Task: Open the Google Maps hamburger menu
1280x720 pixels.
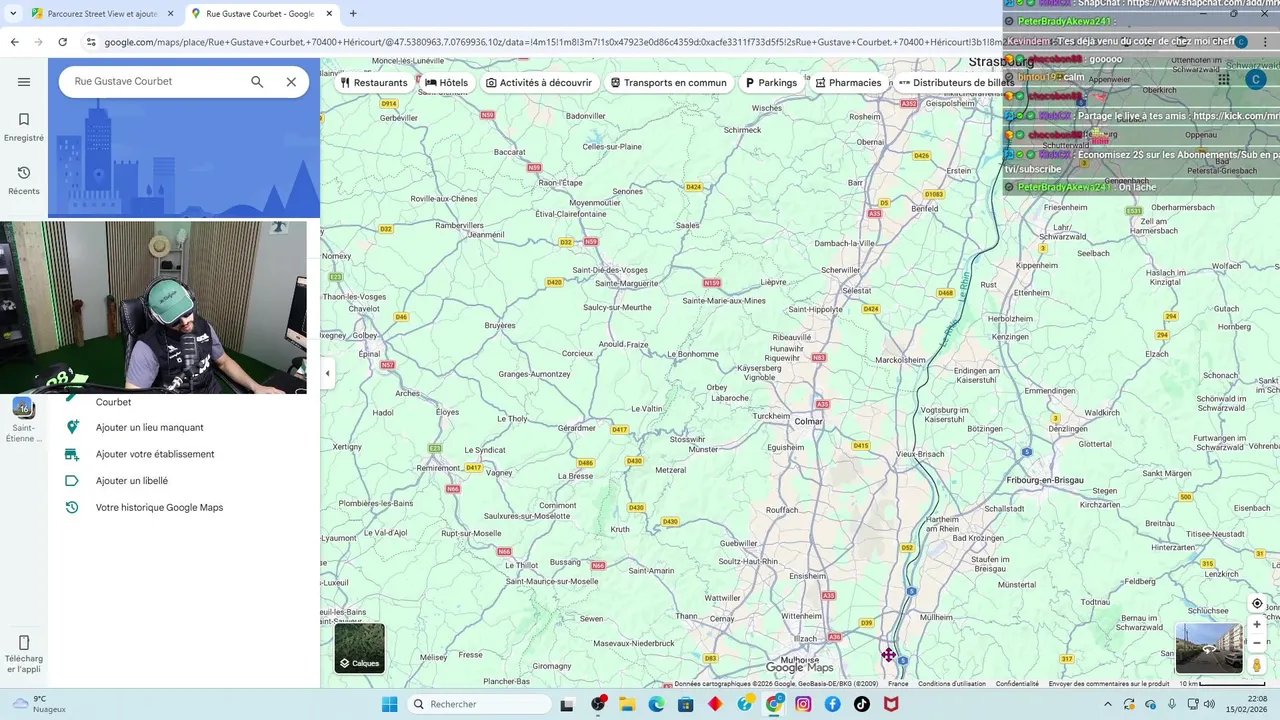Action: click(x=24, y=82)
